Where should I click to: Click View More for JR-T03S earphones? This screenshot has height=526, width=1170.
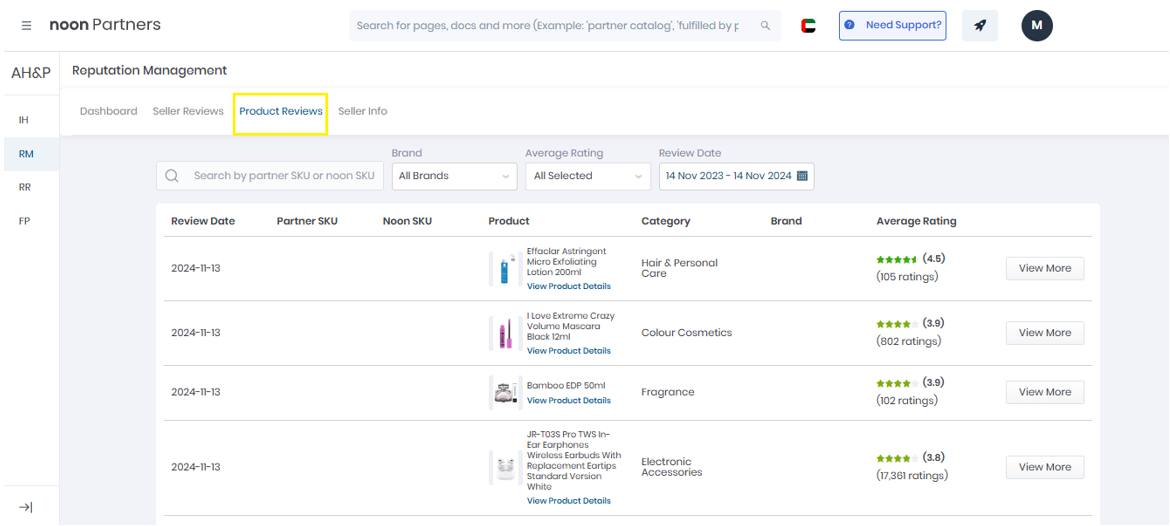(x=1045, y=467)
